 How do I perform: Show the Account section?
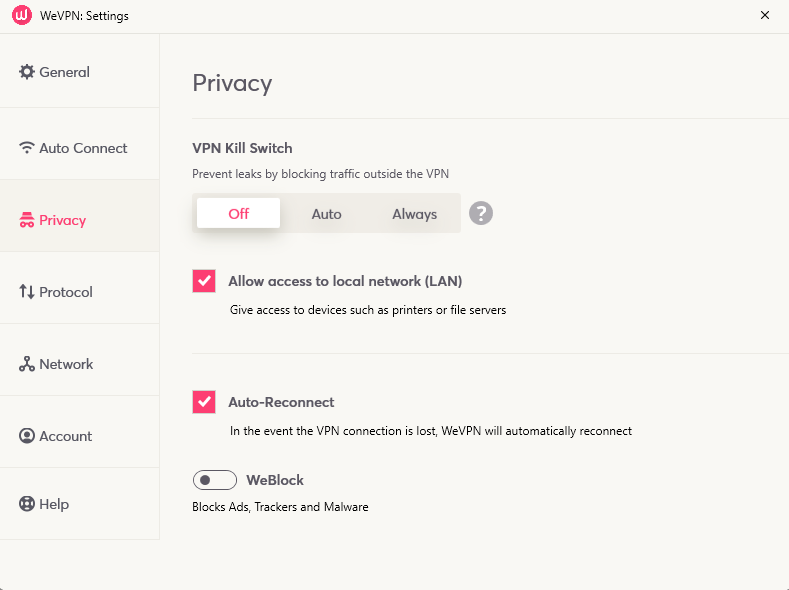pyautogui.click(x=80, y=432)
